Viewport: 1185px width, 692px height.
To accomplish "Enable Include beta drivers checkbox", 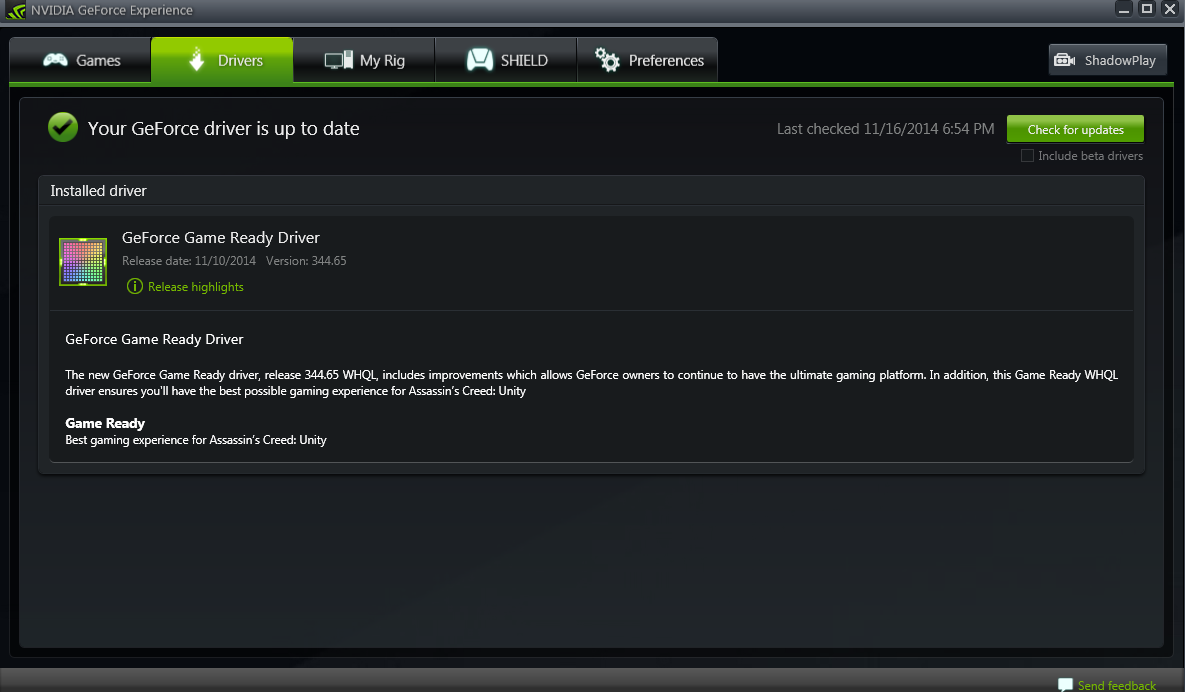I will tap(1027, 156).
